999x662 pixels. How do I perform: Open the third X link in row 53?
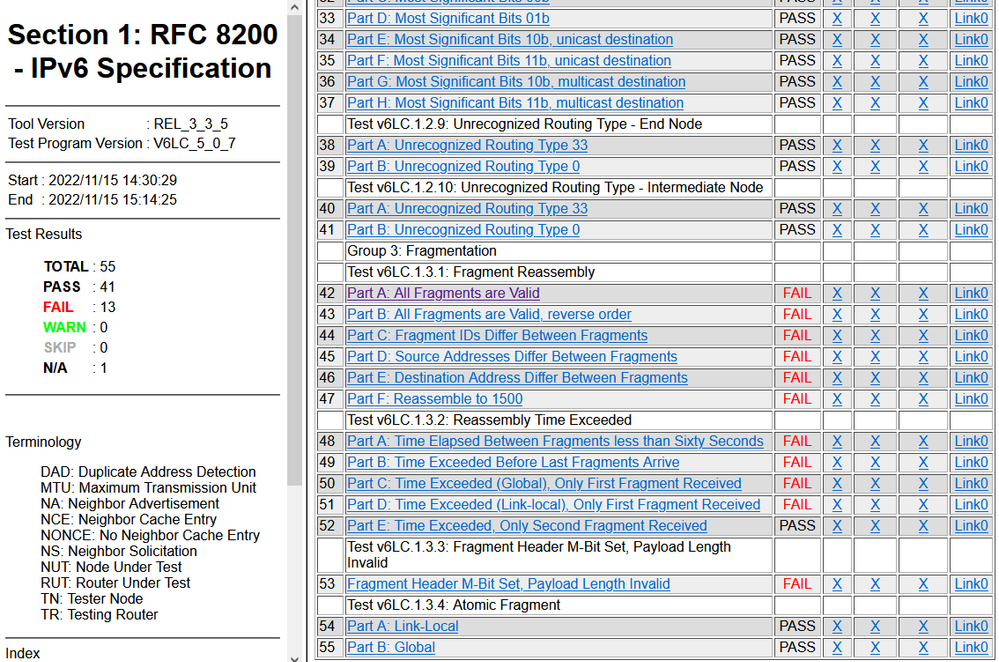[923, 584]
